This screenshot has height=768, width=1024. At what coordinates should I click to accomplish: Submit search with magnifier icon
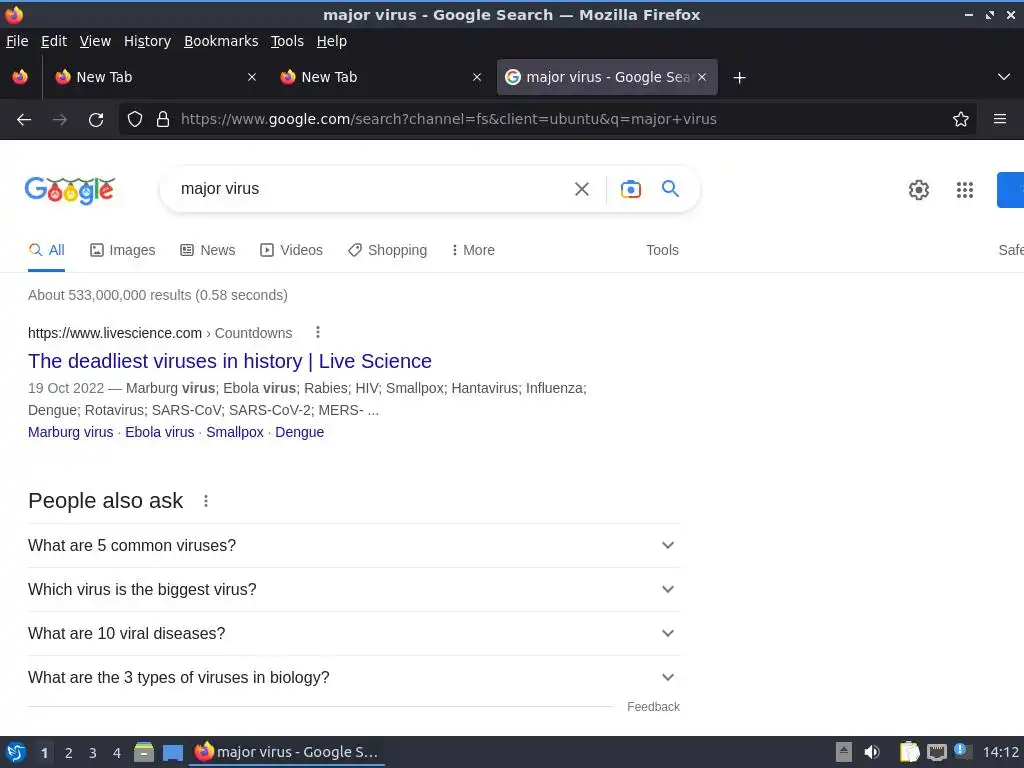pos(671,189)
